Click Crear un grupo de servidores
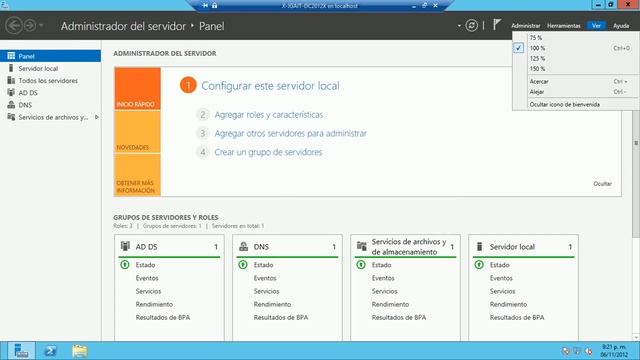The image size is (640, 360). pos(268,152)
